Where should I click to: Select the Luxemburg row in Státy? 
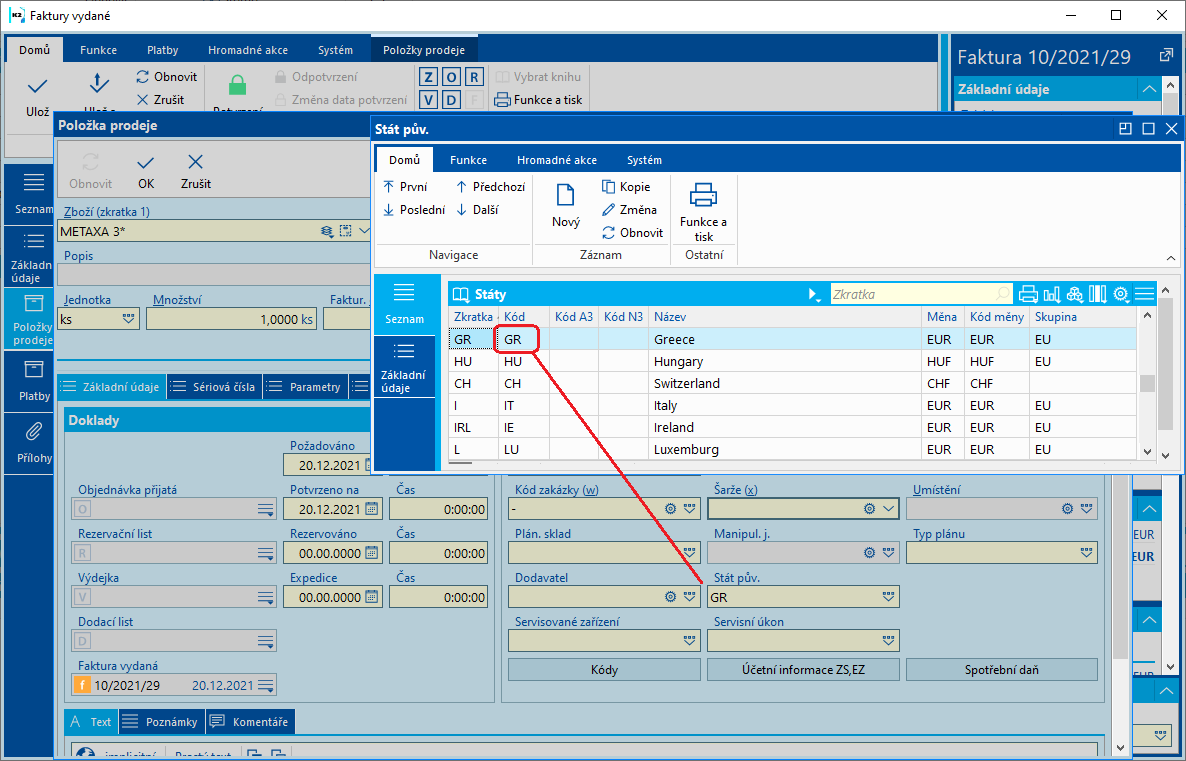[792, 449]
